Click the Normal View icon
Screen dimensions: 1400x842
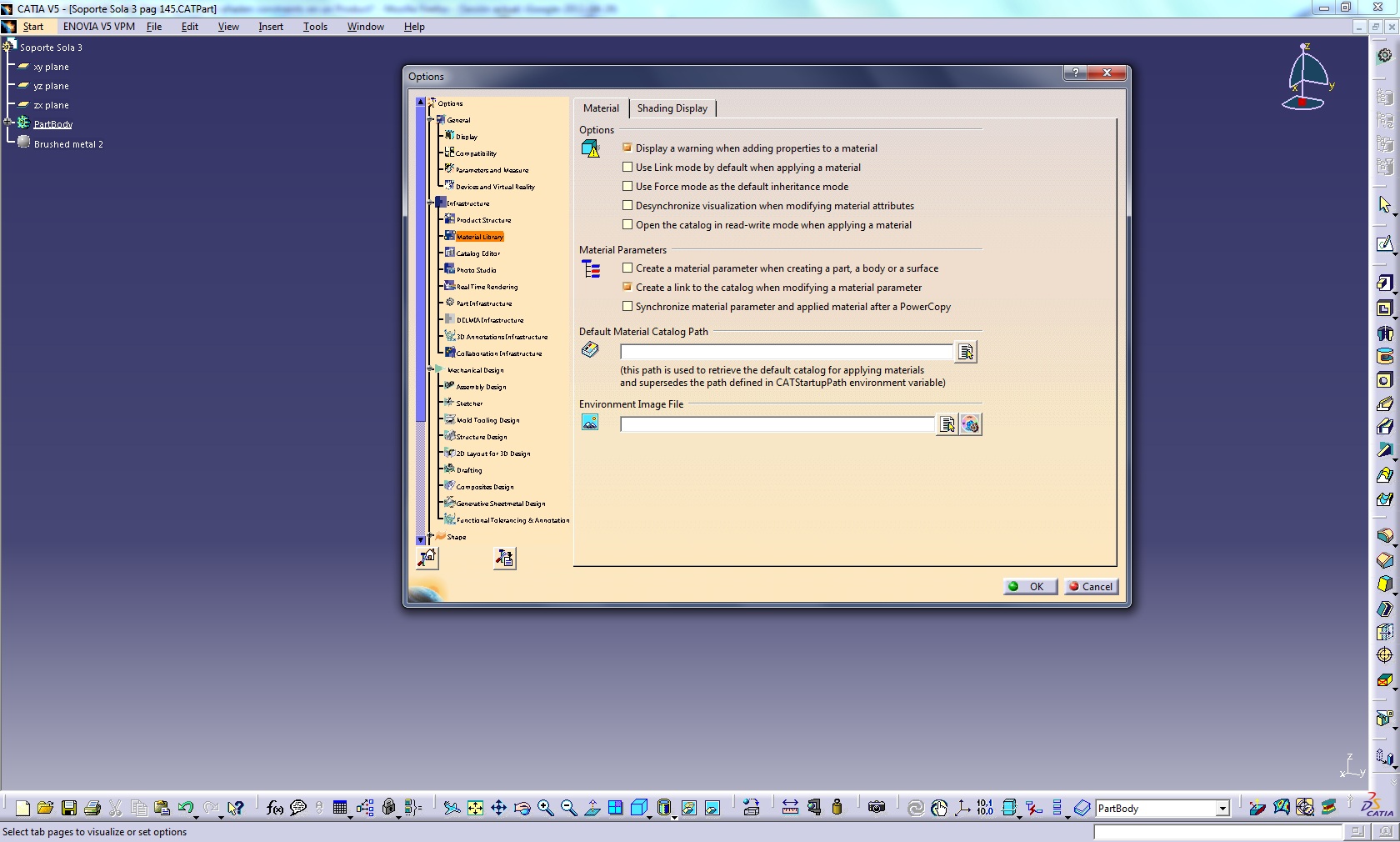(x=592, y=808)
